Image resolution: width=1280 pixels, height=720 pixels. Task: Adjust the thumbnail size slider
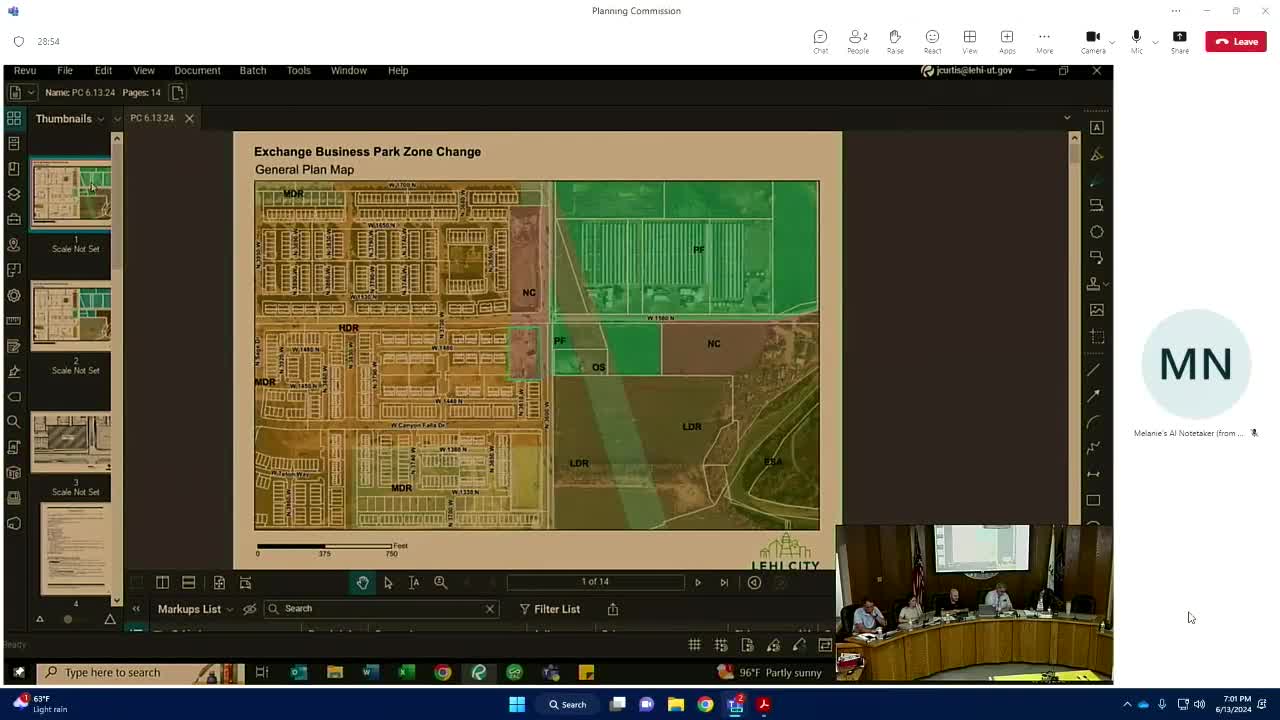coord(68,619)
